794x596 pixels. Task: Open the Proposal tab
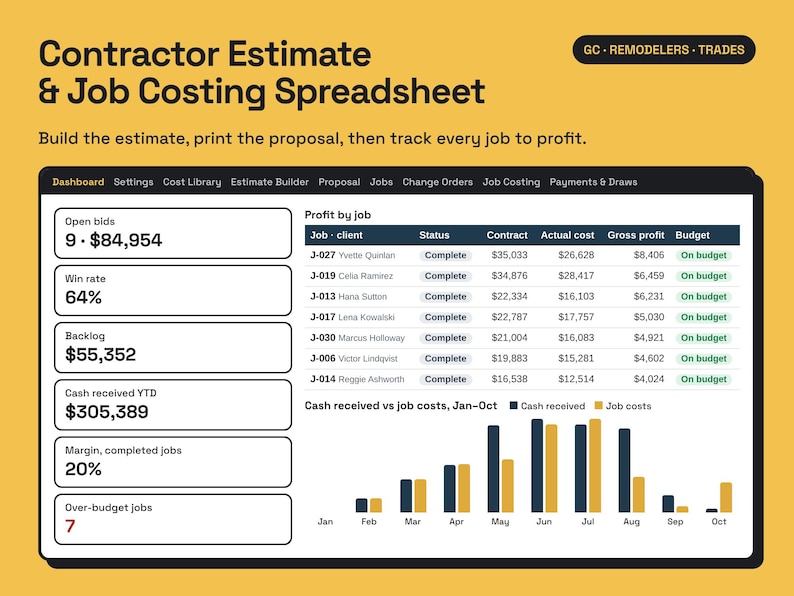[x=339, y=182]
